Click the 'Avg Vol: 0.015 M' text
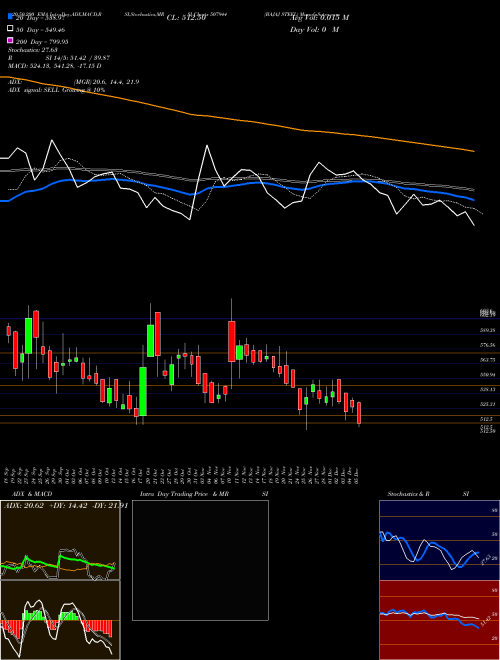The height and width of the screenshot is (660, 500). click(319, 18)
